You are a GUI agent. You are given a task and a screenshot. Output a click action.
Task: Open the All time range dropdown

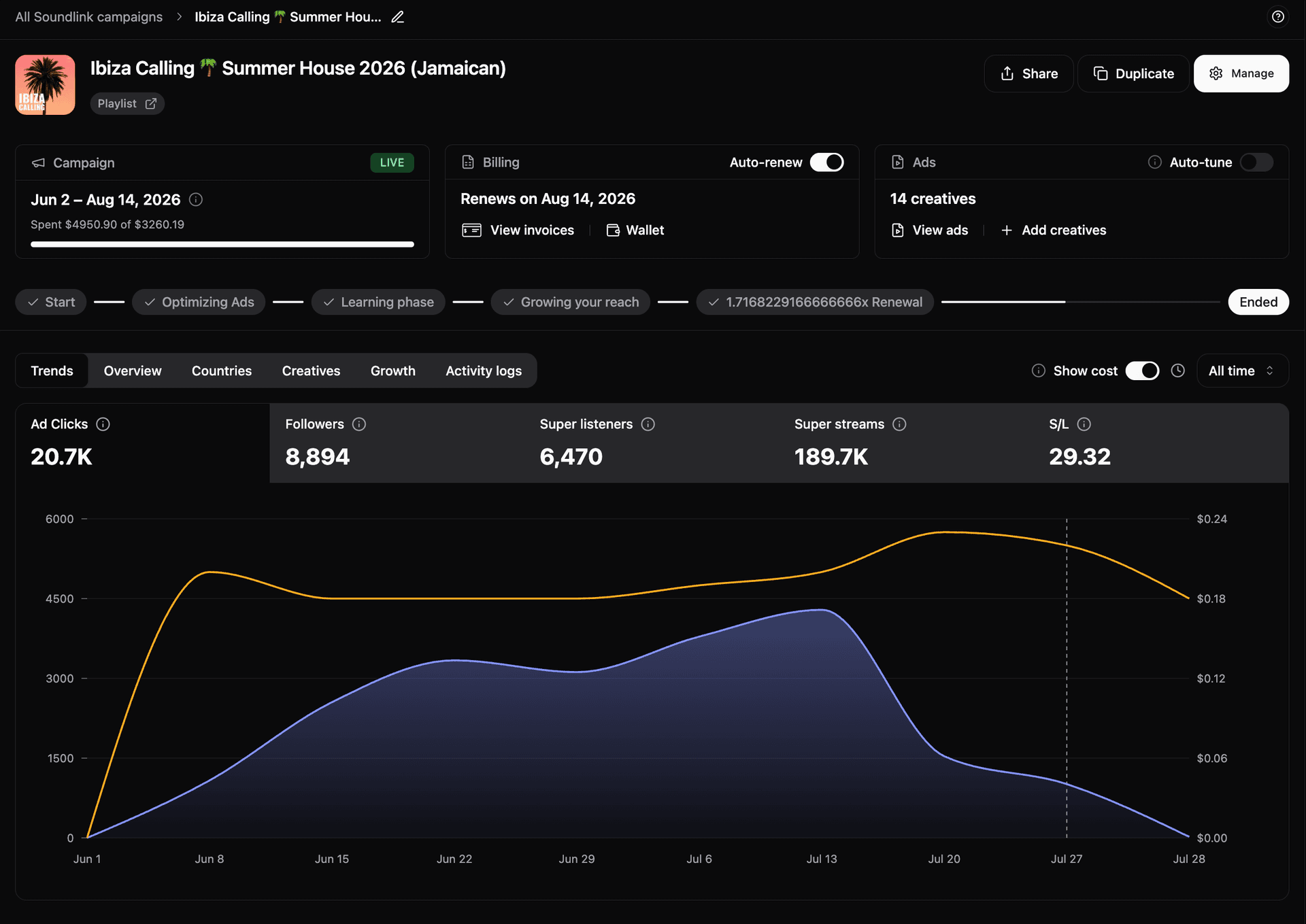pyautogui.click(x=1242, y=371)
